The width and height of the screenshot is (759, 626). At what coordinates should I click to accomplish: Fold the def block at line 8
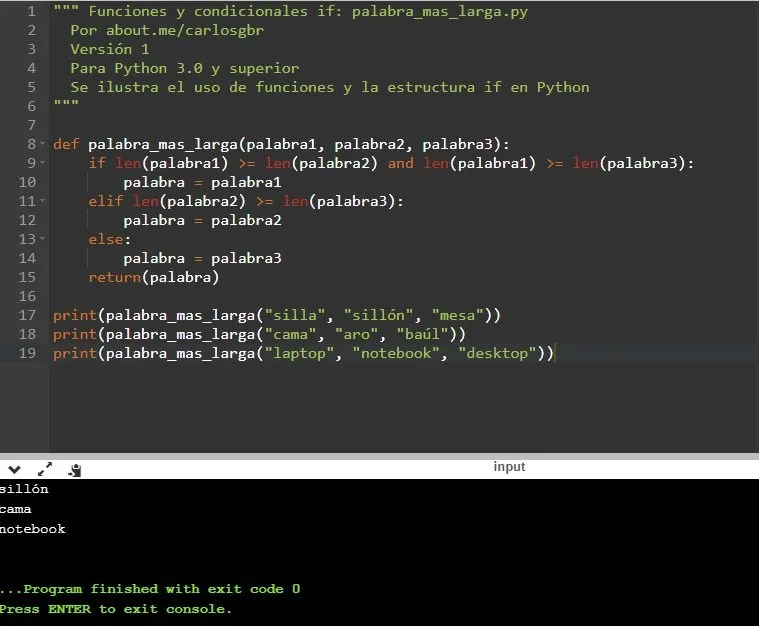coord(43,144)
